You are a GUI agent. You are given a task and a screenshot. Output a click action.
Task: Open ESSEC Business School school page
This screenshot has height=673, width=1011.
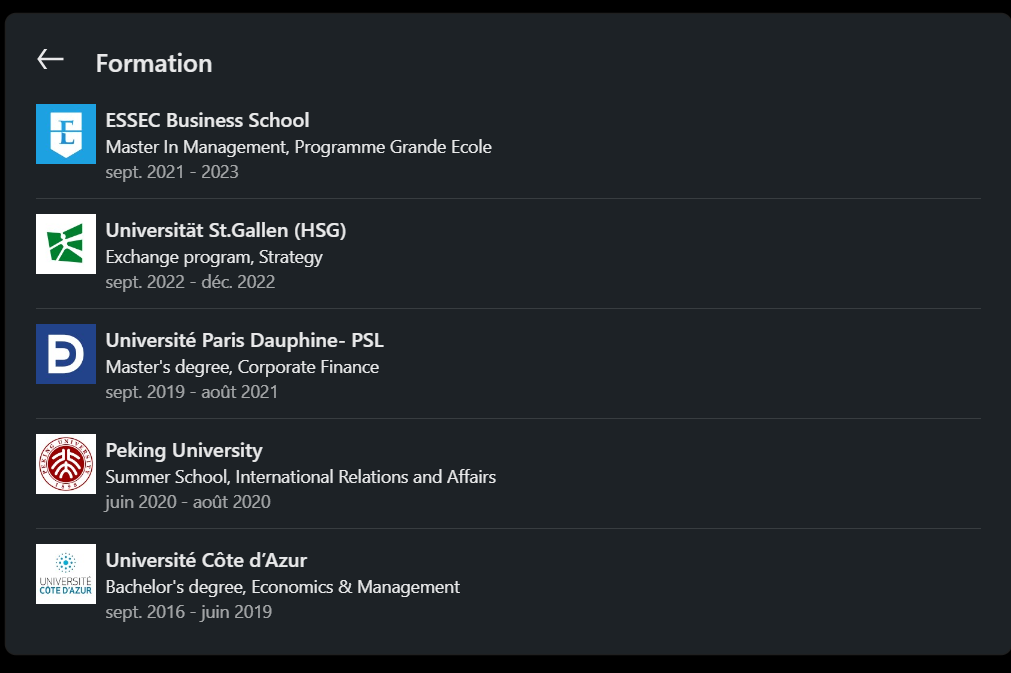[x=208, y=121]
